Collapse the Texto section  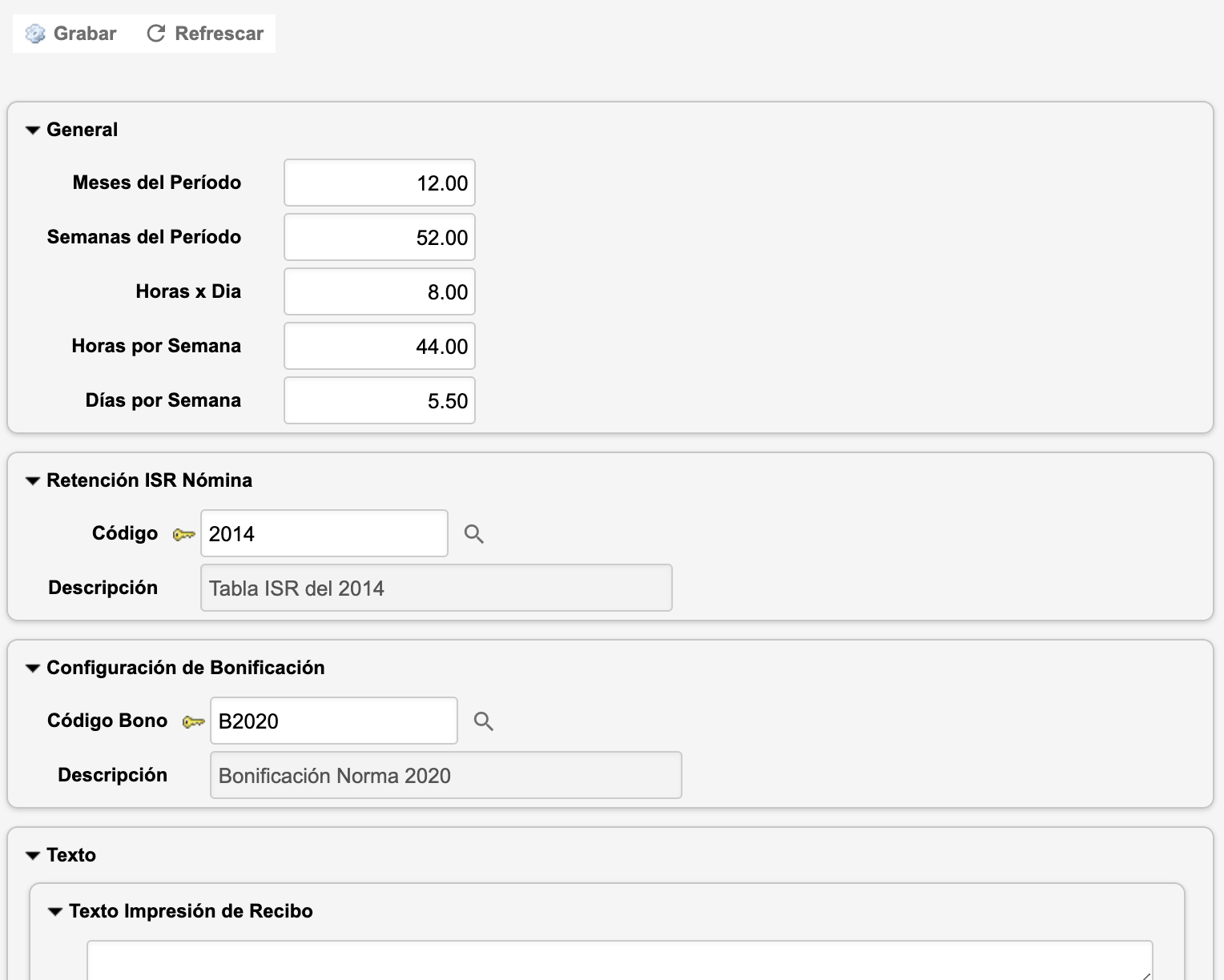pyautogui.click(x=33, y=856)
